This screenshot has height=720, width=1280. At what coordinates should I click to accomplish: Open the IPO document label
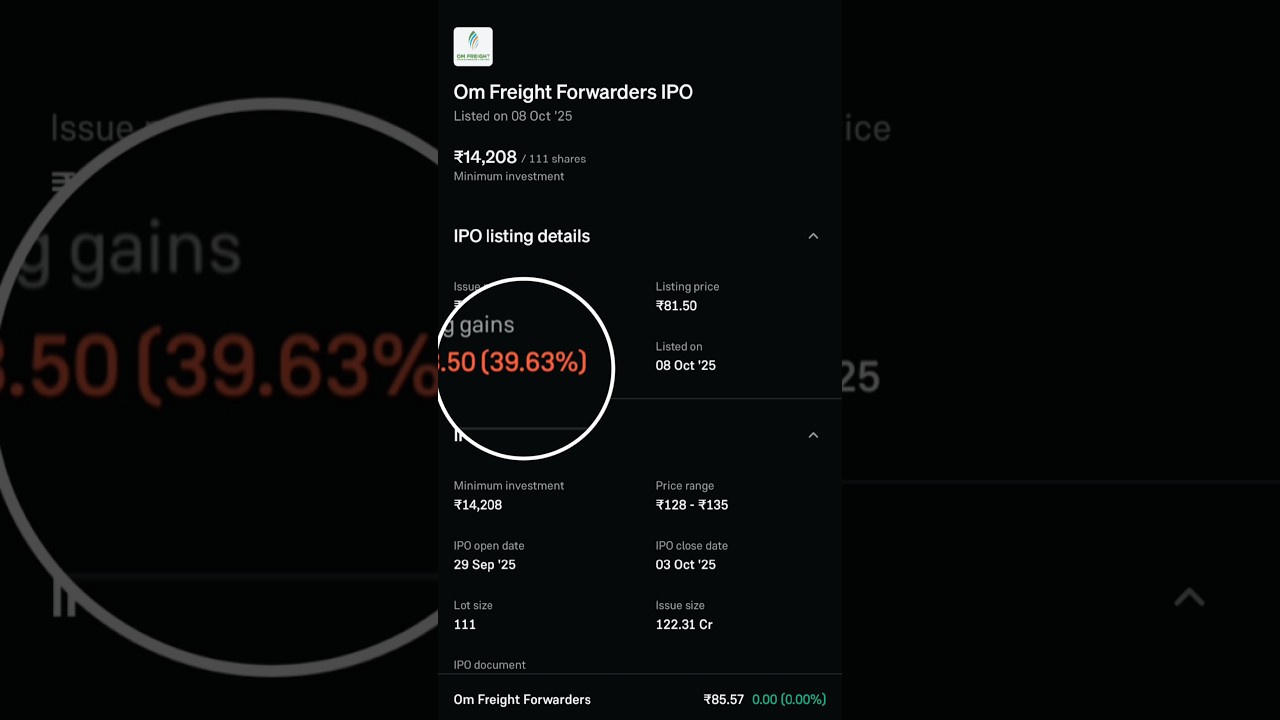[x=490, y=665]
